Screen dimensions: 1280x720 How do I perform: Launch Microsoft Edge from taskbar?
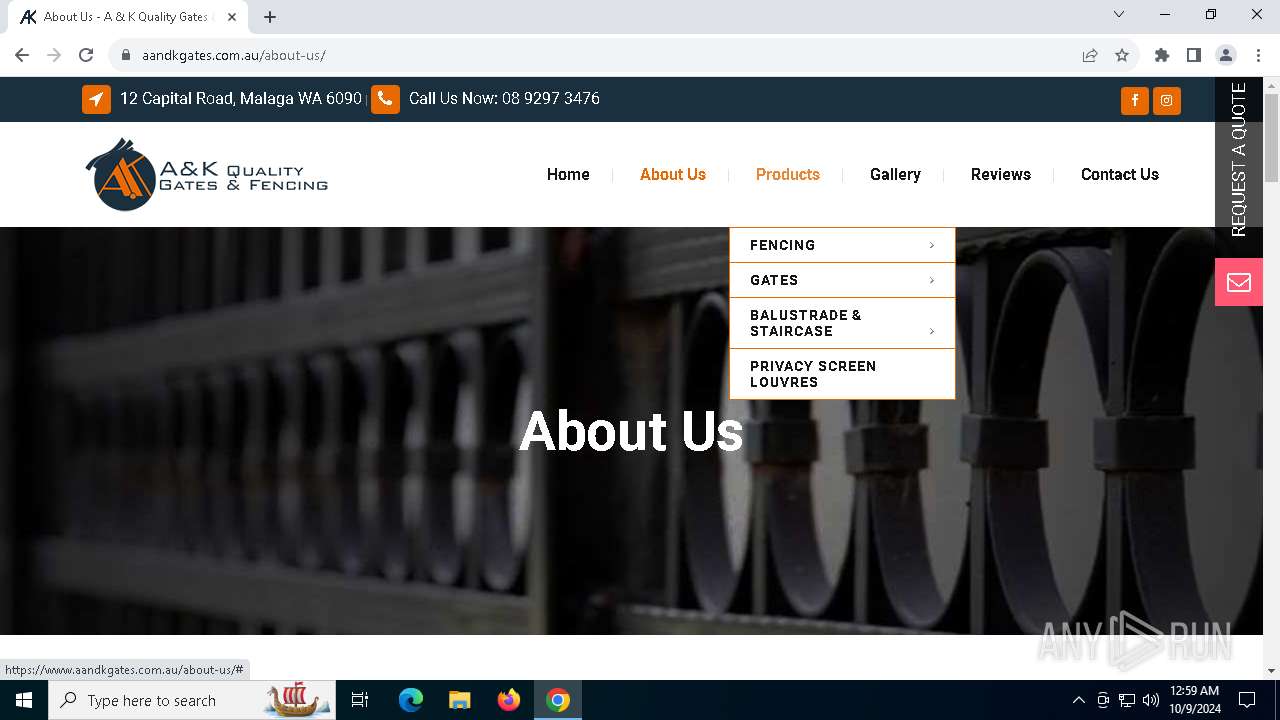click(x=411, y=700)
